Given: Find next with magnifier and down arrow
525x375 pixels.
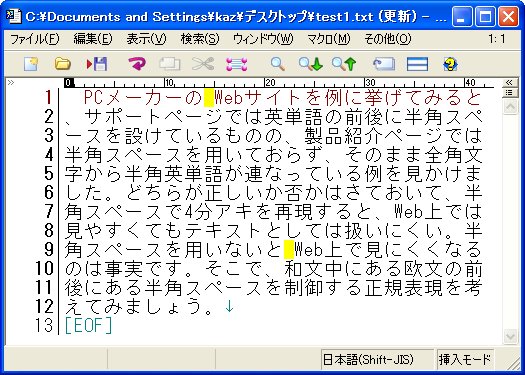Looking at the screenshot, I should click(x=310, y=64).
